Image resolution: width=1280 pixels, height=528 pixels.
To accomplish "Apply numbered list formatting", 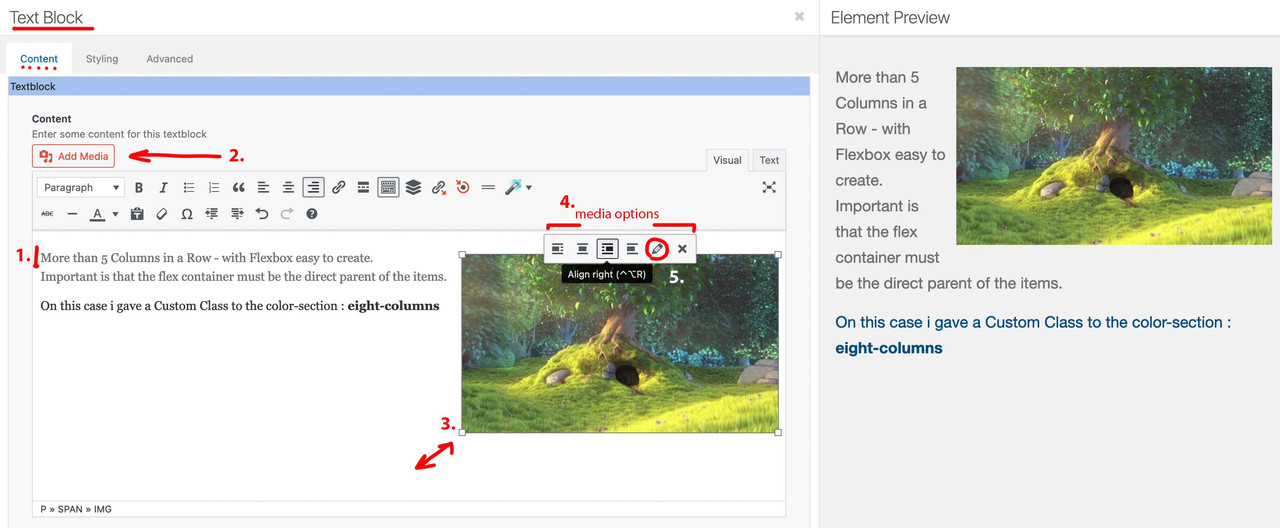I will (x=214, y=187).
